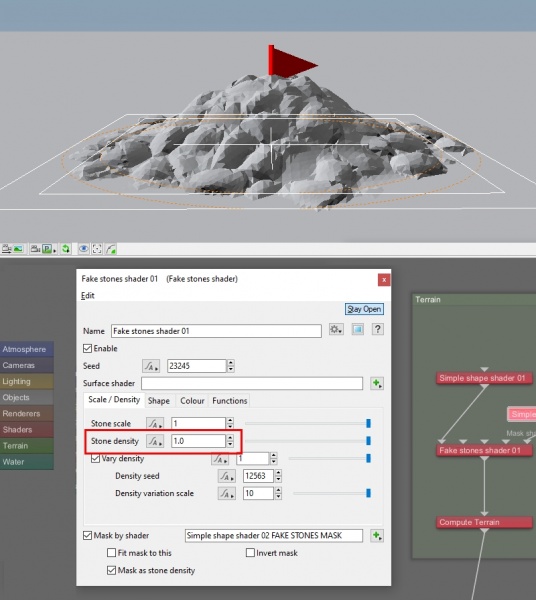Click the Stone scale slider handle

tap(368, 423)
